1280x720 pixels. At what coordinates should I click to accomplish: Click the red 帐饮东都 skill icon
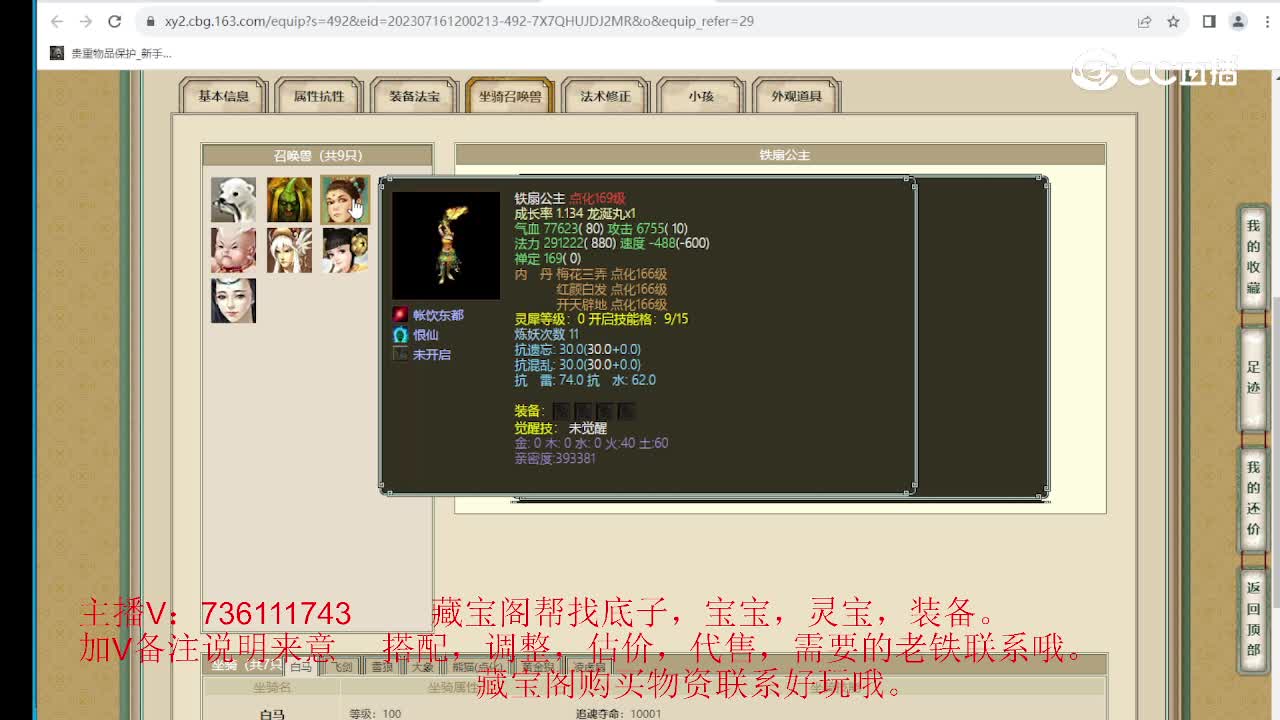coord(399,313)
